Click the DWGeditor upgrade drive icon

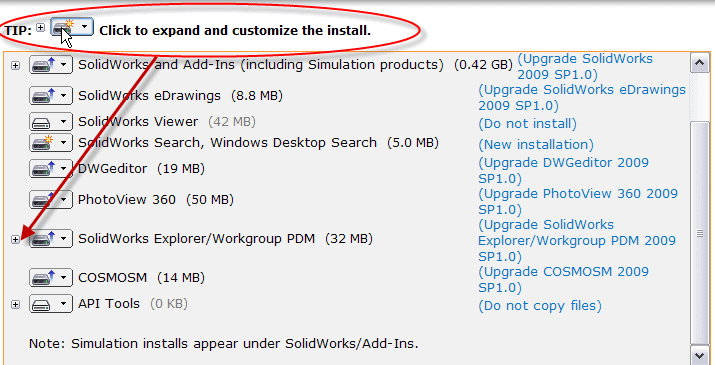click(x=45, y=169)
